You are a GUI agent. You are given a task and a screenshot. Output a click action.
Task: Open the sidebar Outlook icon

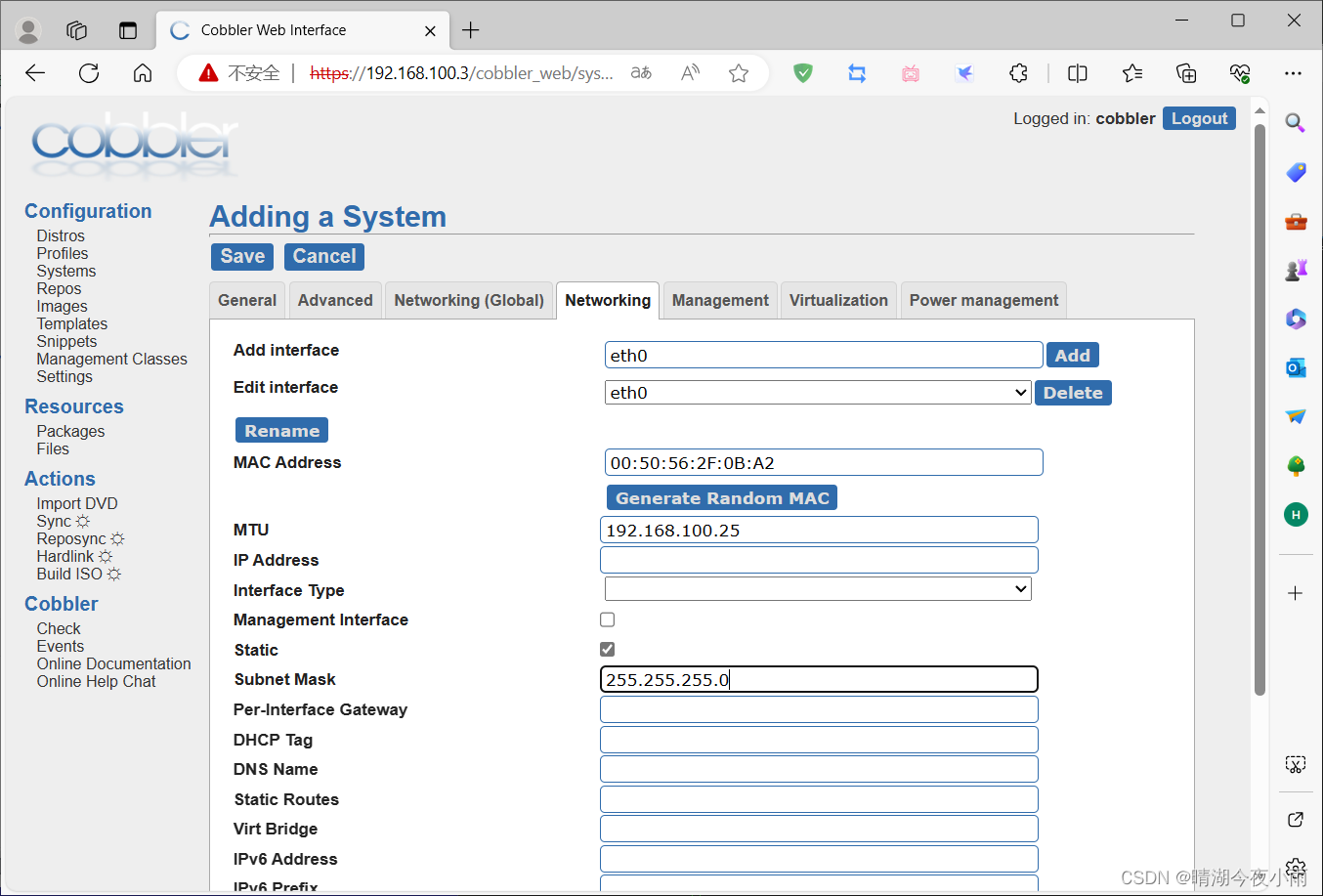point(1296,367)
